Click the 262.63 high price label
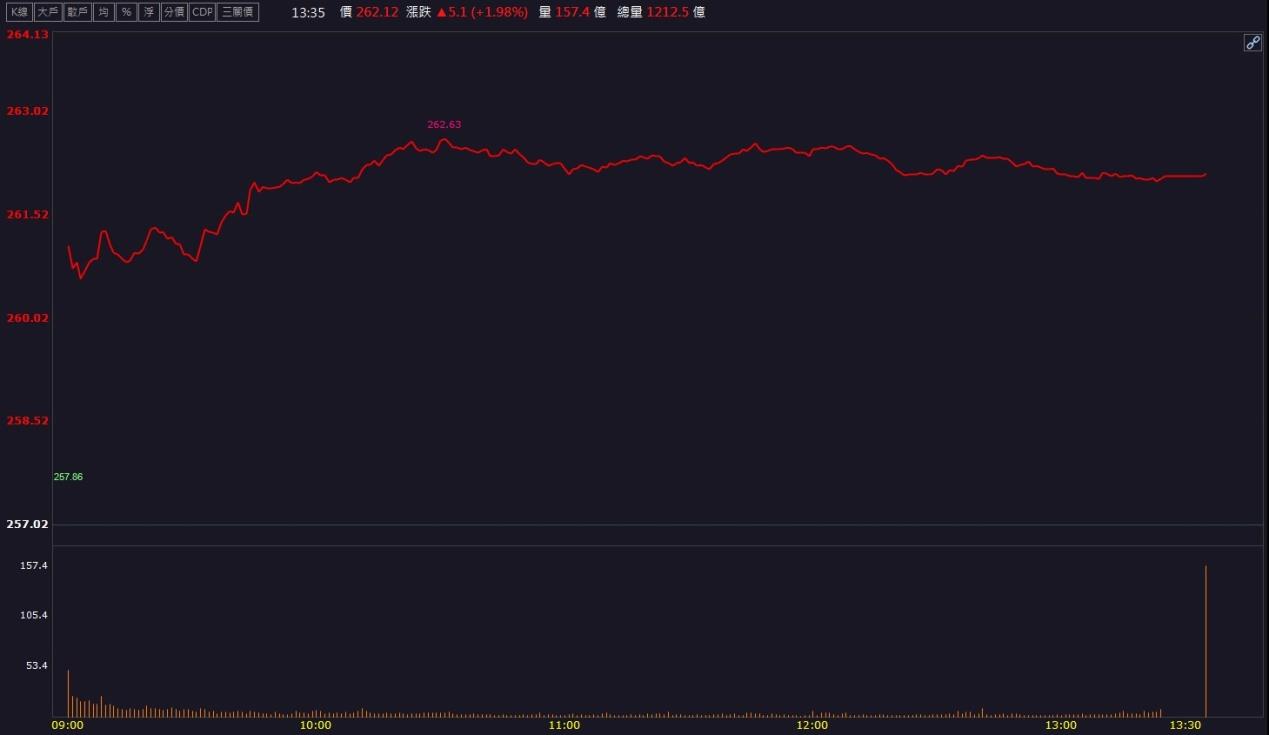 pos(444,125)
